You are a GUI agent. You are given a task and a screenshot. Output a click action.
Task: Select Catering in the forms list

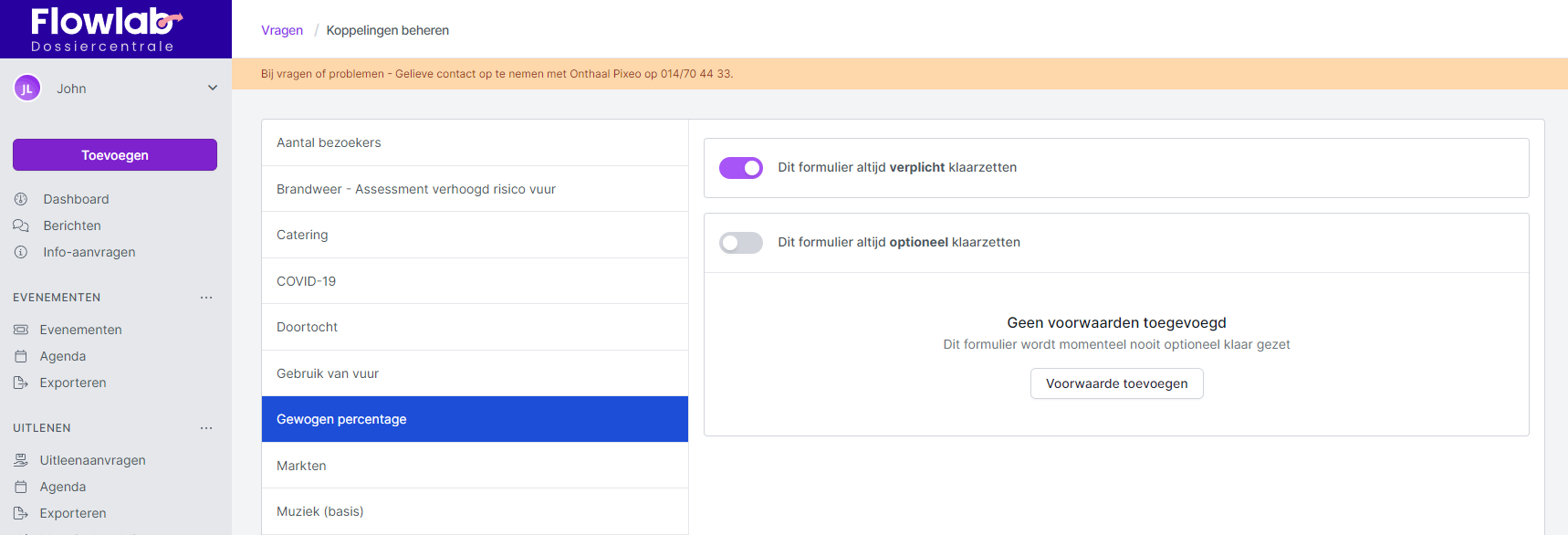[x=302, y=235]
